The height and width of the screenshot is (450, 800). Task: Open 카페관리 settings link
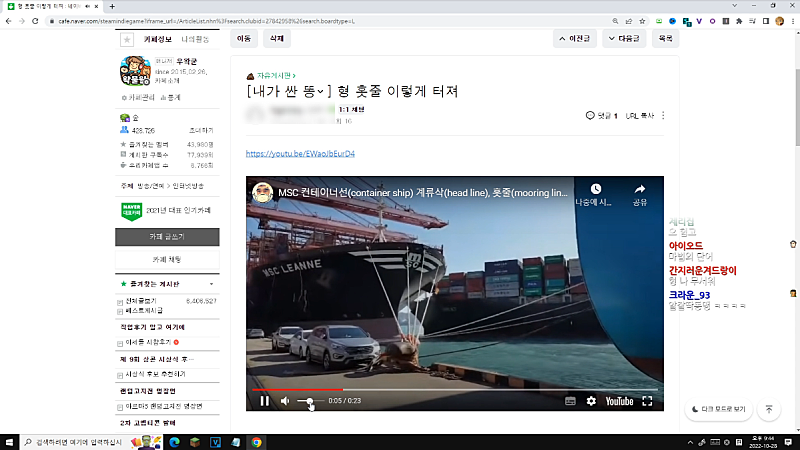coord(138,97)
